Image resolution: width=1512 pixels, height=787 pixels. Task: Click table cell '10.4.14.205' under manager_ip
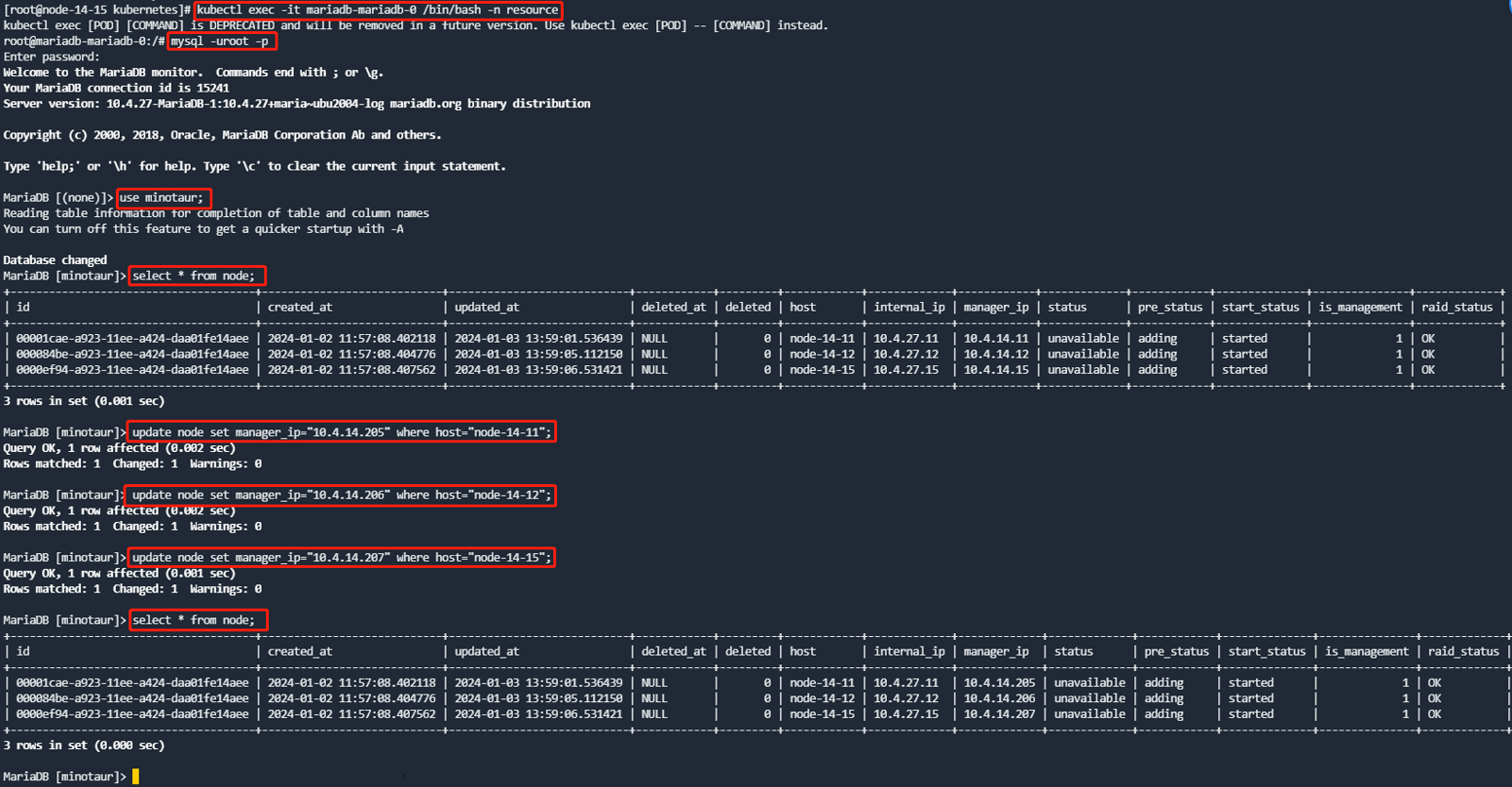(x=999, y=683)
